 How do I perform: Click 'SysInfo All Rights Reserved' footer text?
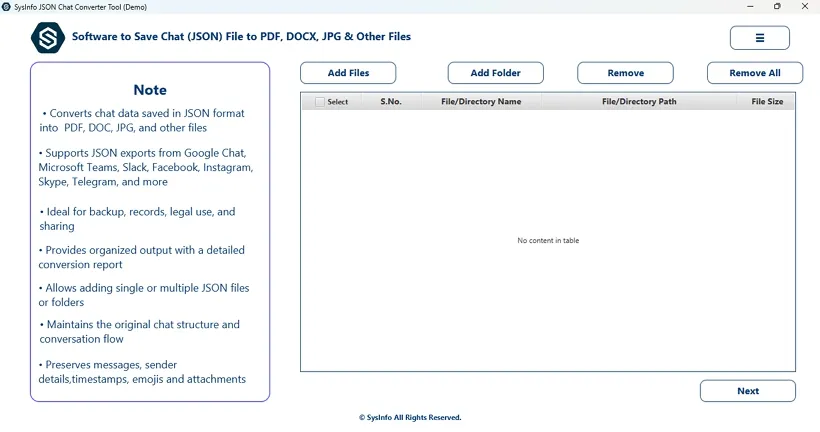point(410,417)
